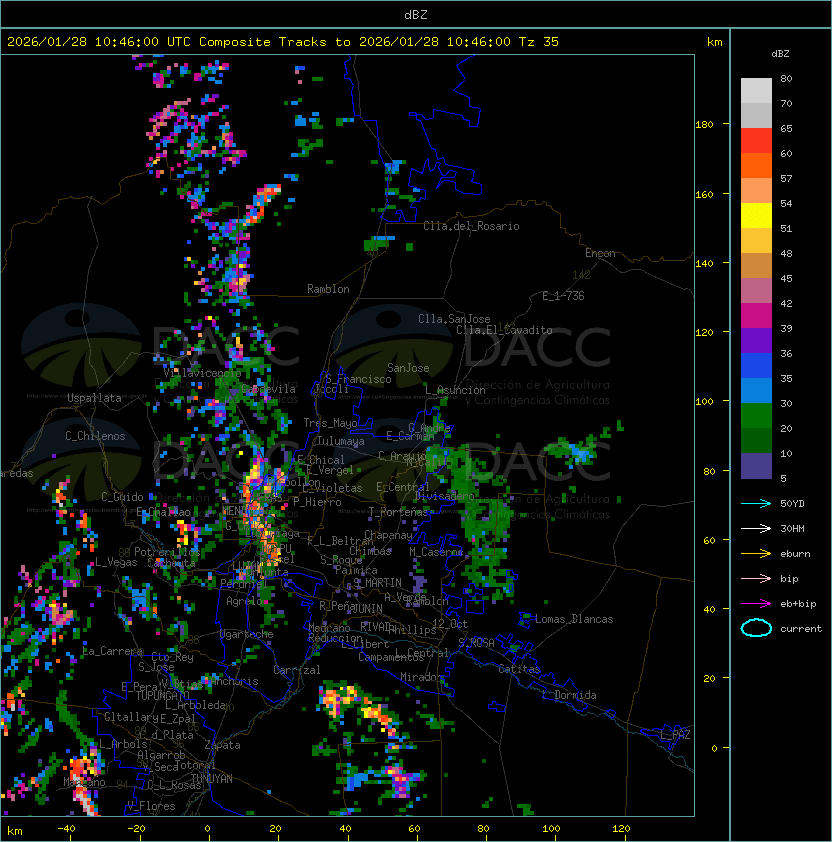This screenshot has width=832, height=842.
Task: Click the 'Mirador' place label
Action: click(421, 677)
